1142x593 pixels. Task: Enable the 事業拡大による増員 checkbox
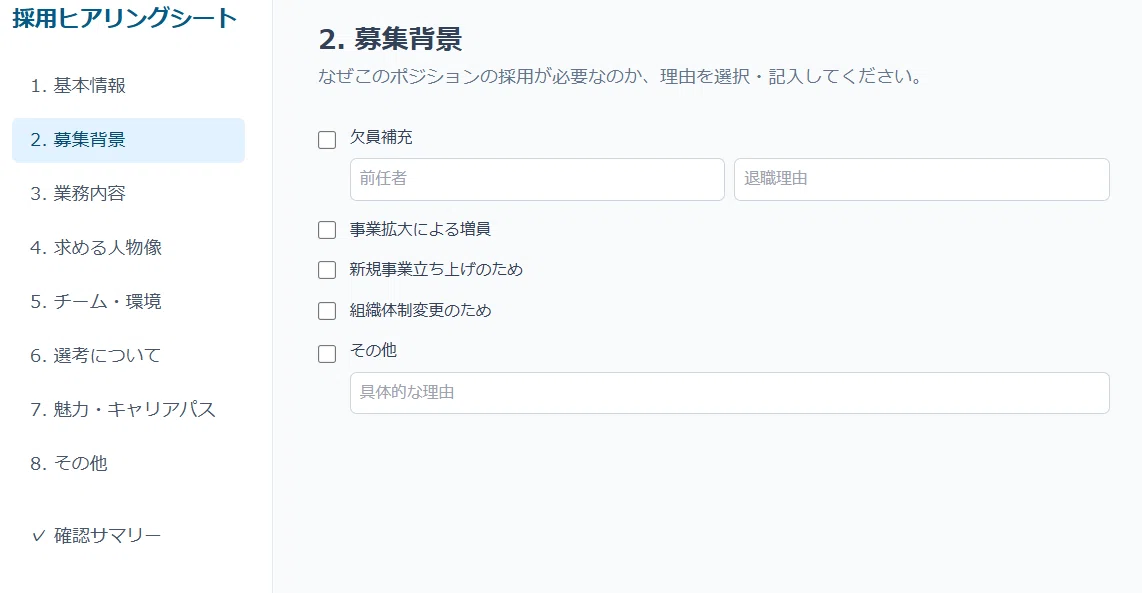tap(327, 230)
